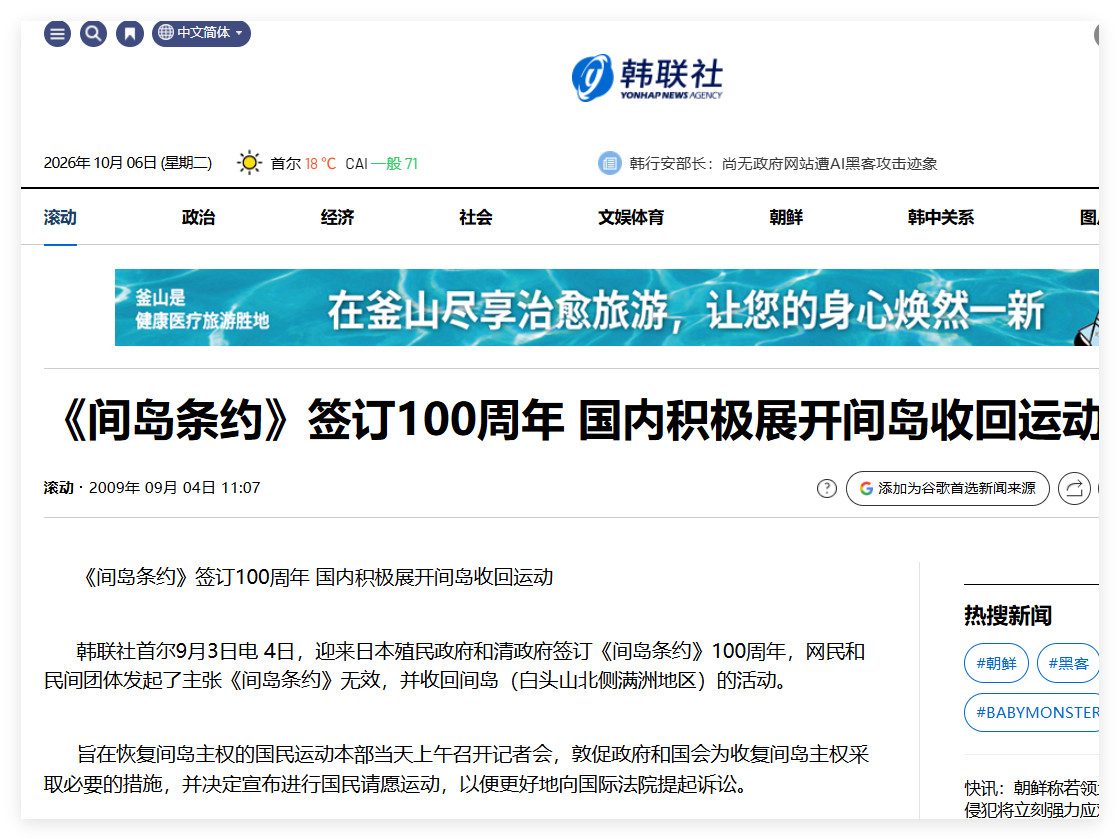The height and width of the screenshot is (840, 1120).
Task: Click the 热搜新闻 heading
Action: tap(1008, 616)
